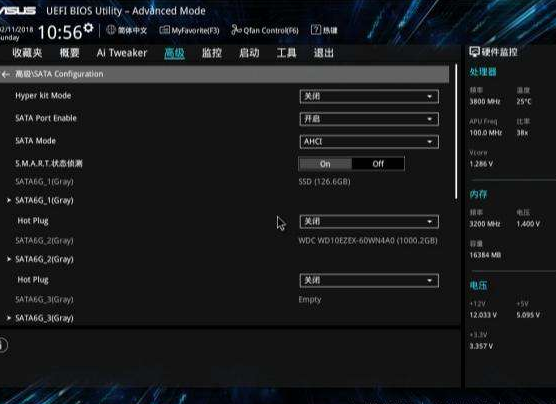Click the 3800 MHz frequency value

tap(485, 101)
